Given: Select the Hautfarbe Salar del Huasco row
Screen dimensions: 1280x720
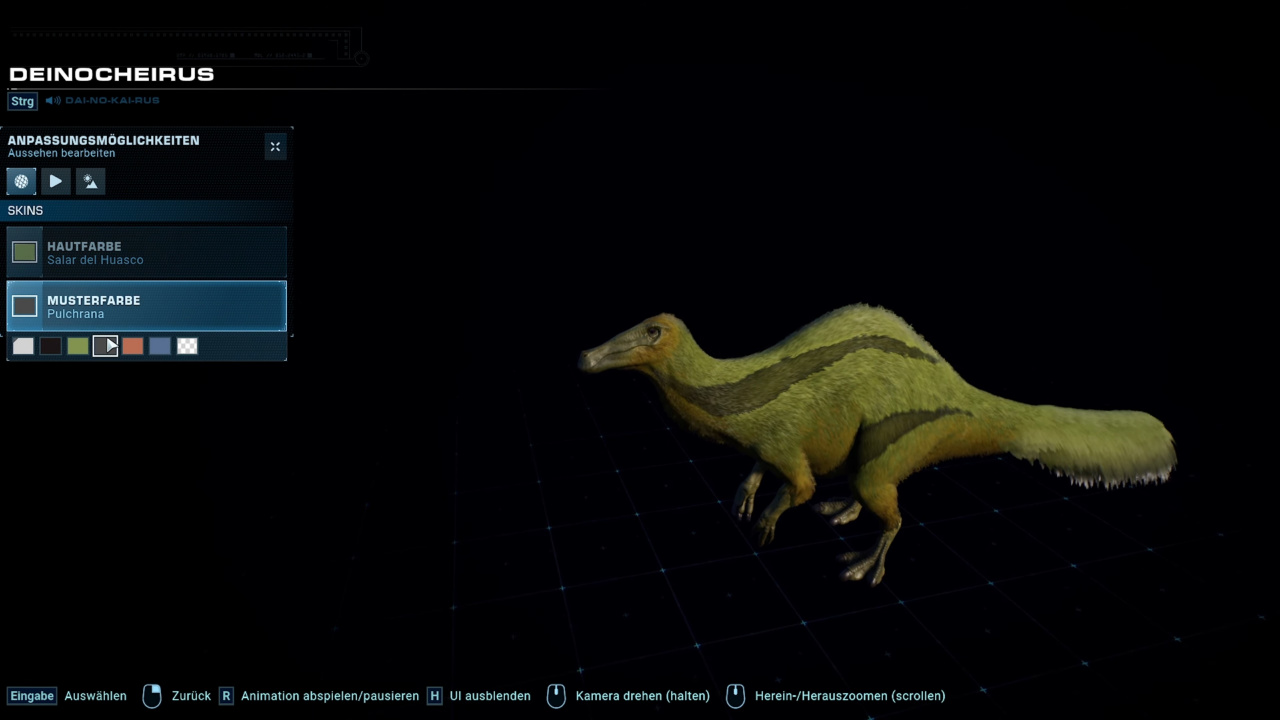Looking at the screenshot, I should coord(147,252).
